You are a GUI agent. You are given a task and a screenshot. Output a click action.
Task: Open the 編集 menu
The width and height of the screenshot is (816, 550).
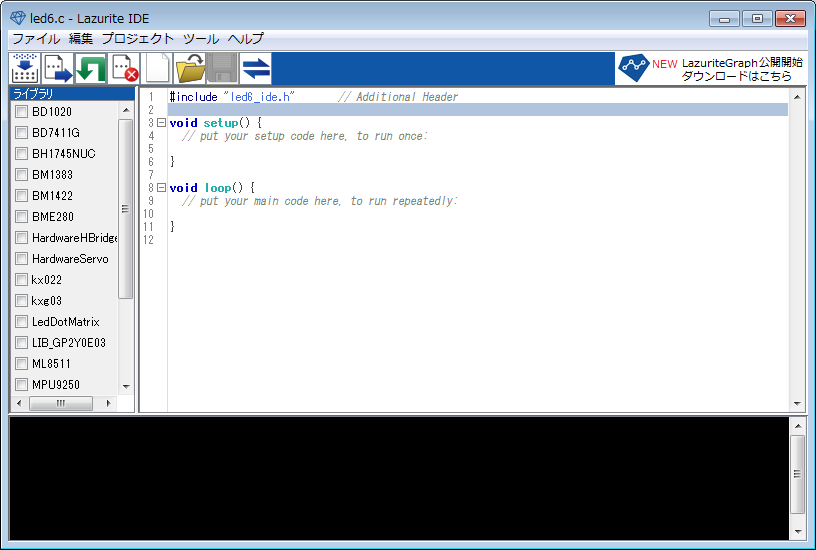[x=81, y=39]
